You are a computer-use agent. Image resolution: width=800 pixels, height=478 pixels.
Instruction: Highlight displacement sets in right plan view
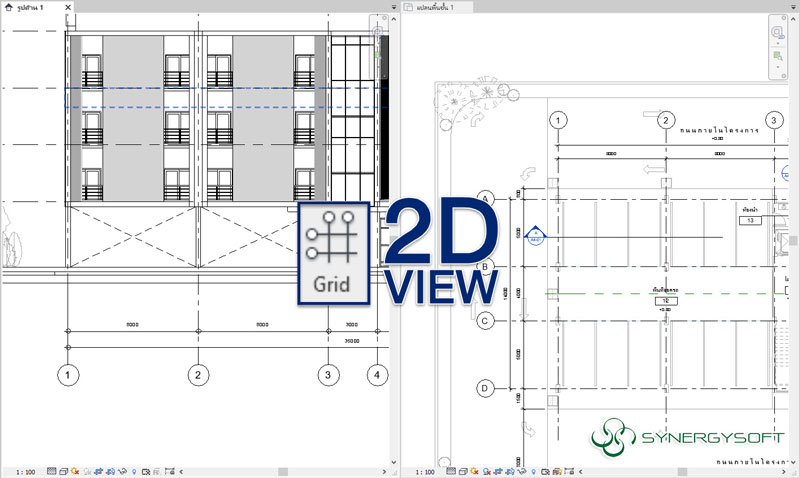coord(569,471)
